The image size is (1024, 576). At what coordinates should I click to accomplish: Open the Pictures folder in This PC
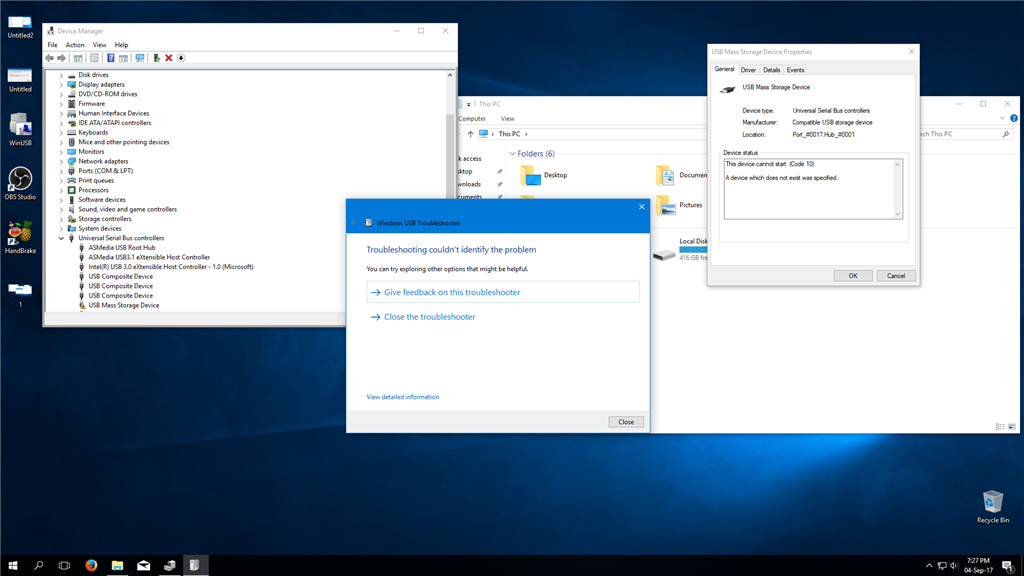point(680,205)
